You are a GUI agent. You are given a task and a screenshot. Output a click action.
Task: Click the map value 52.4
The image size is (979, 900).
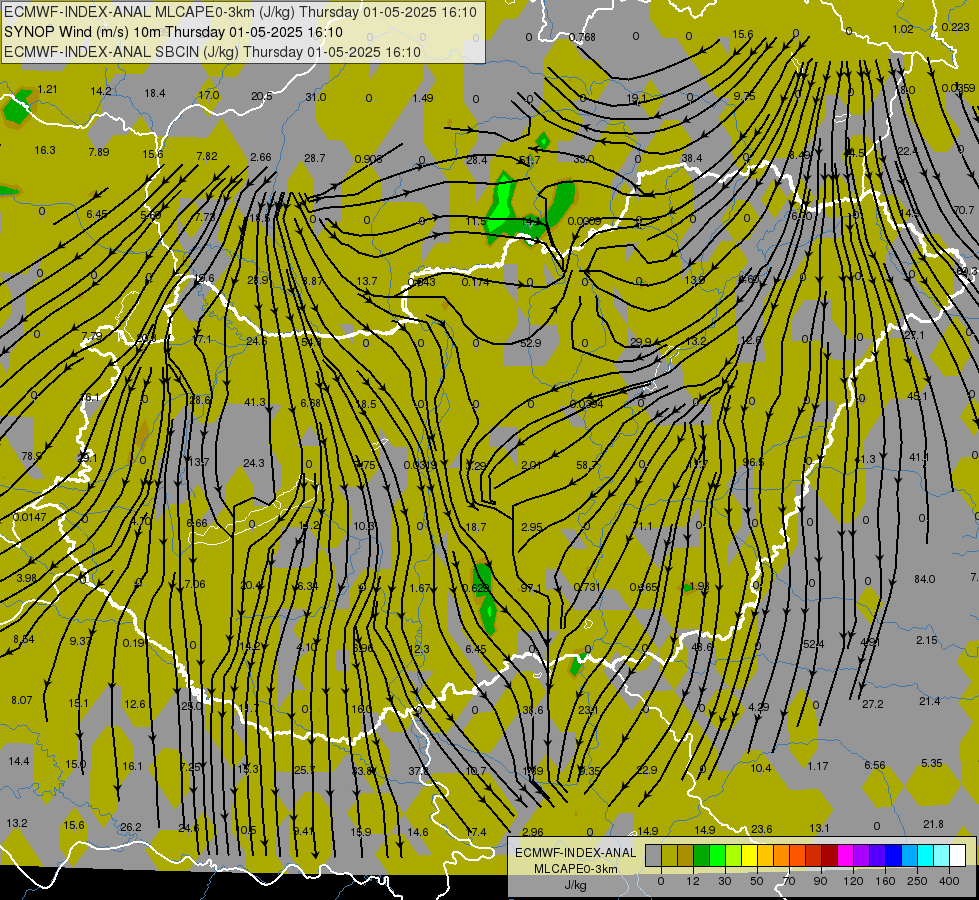point(814,644)
